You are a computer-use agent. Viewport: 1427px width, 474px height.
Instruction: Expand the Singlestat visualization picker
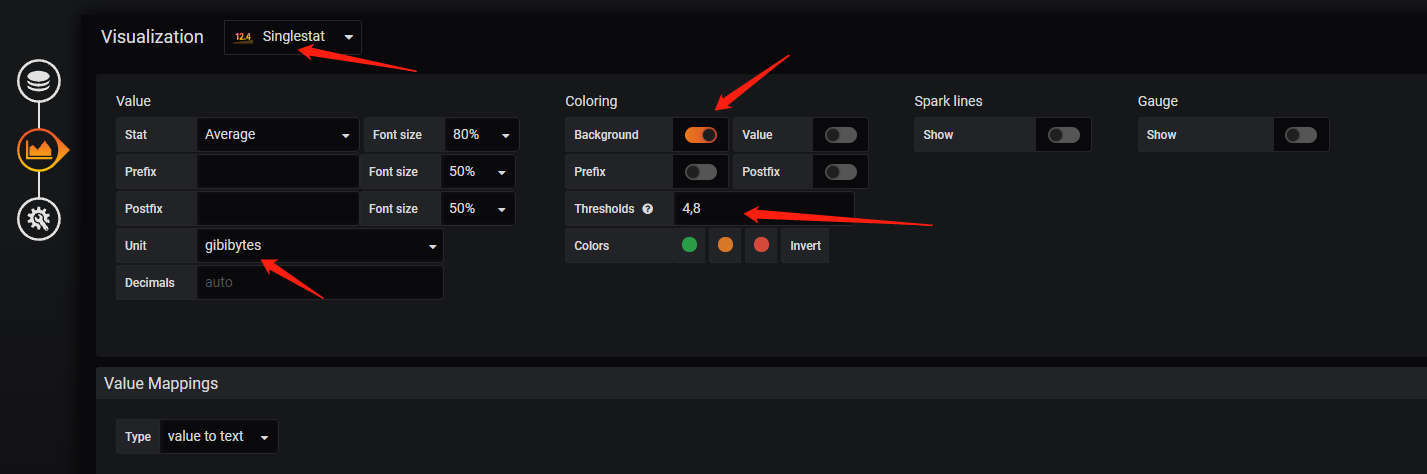coord(293,37)
